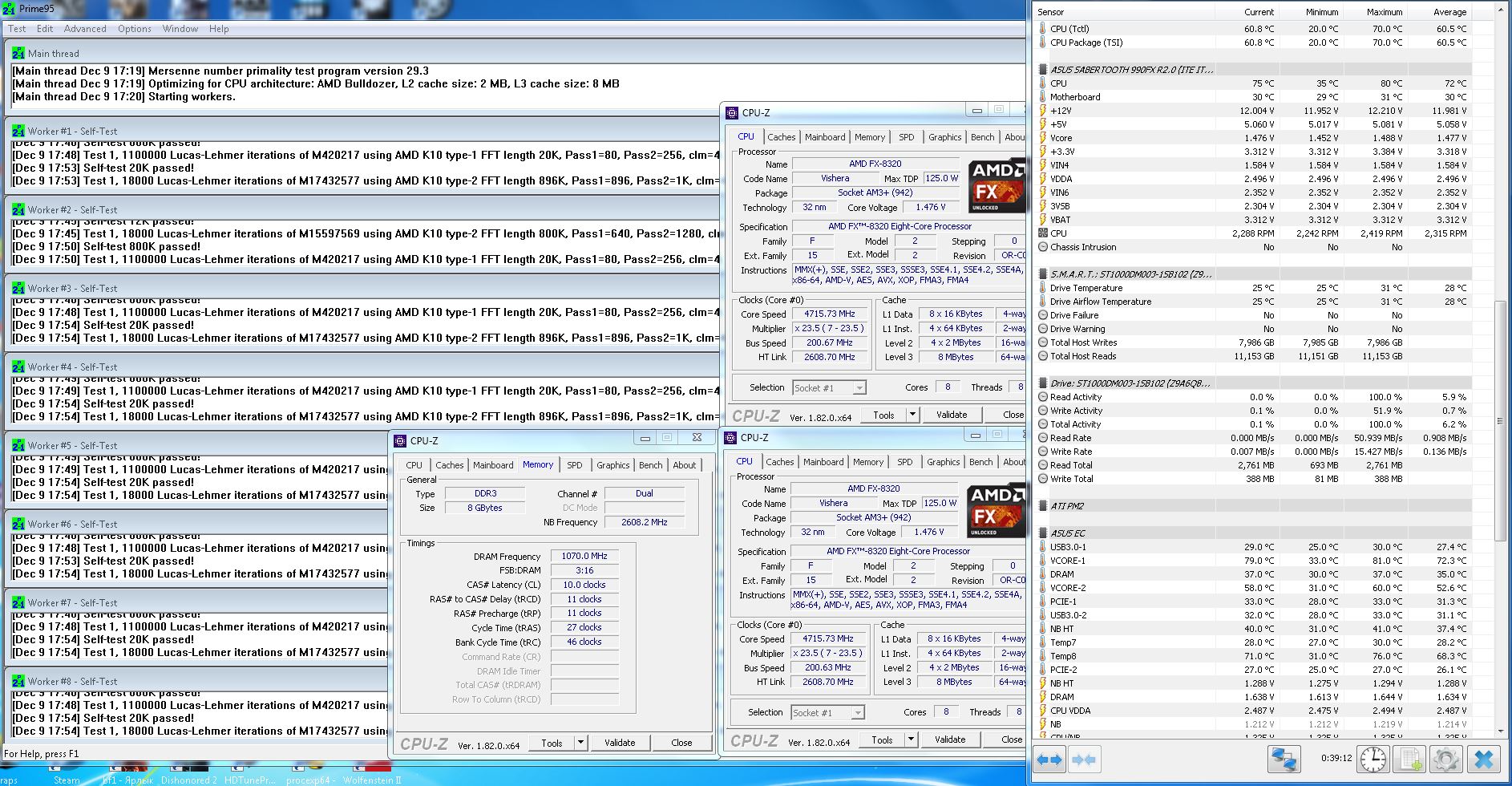The image size is (1512, 786).
Task: Click the clock icon to reset sensor timing
Action: [1373, 759]
